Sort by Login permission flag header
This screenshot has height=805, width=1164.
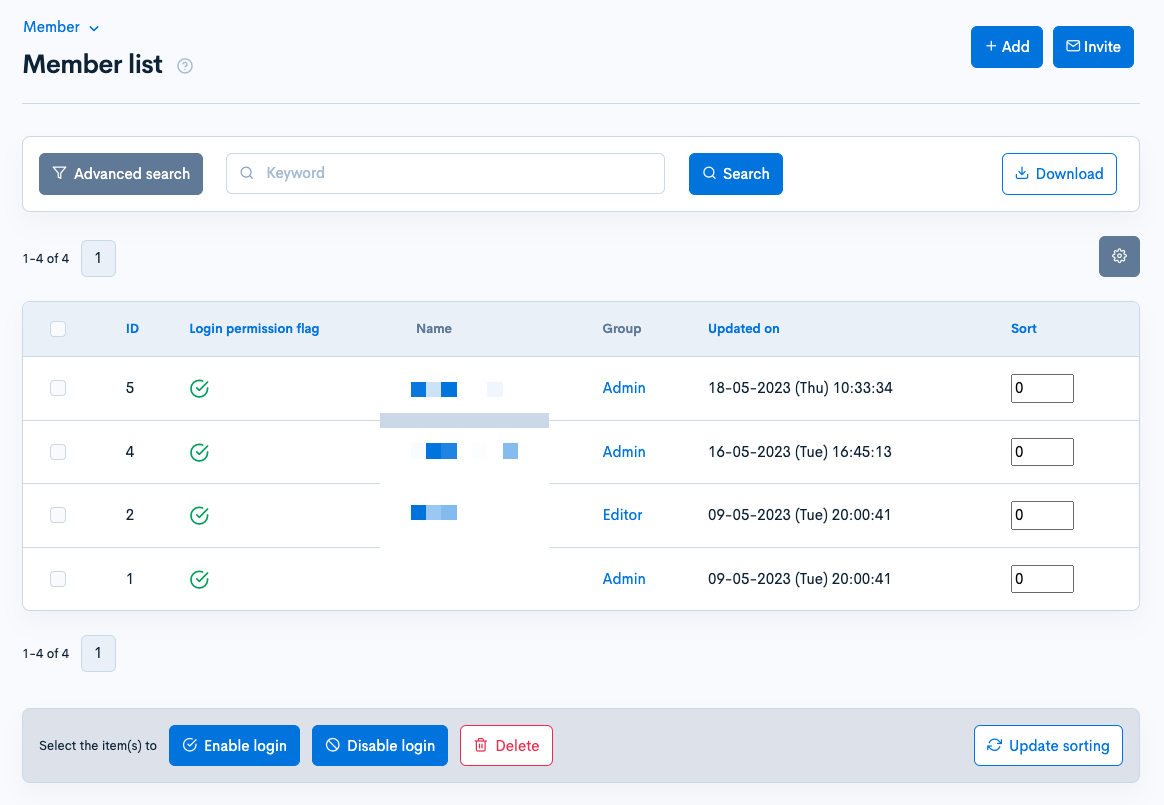pos(254,329)
